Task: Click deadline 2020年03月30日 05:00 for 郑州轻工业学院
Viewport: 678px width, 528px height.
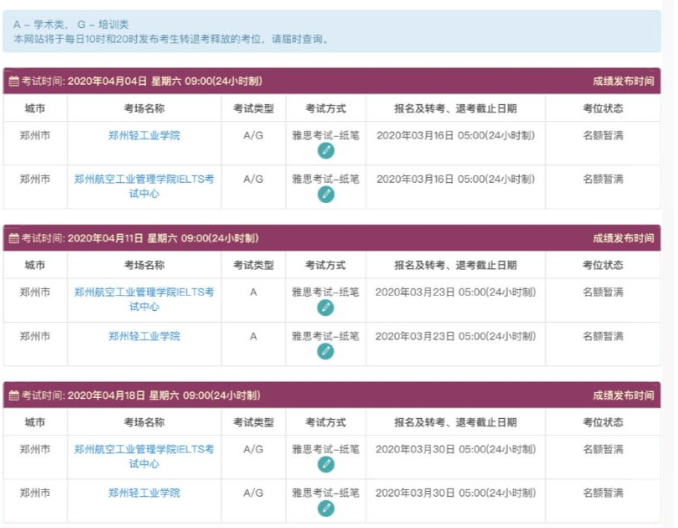Action: point(456,493)
